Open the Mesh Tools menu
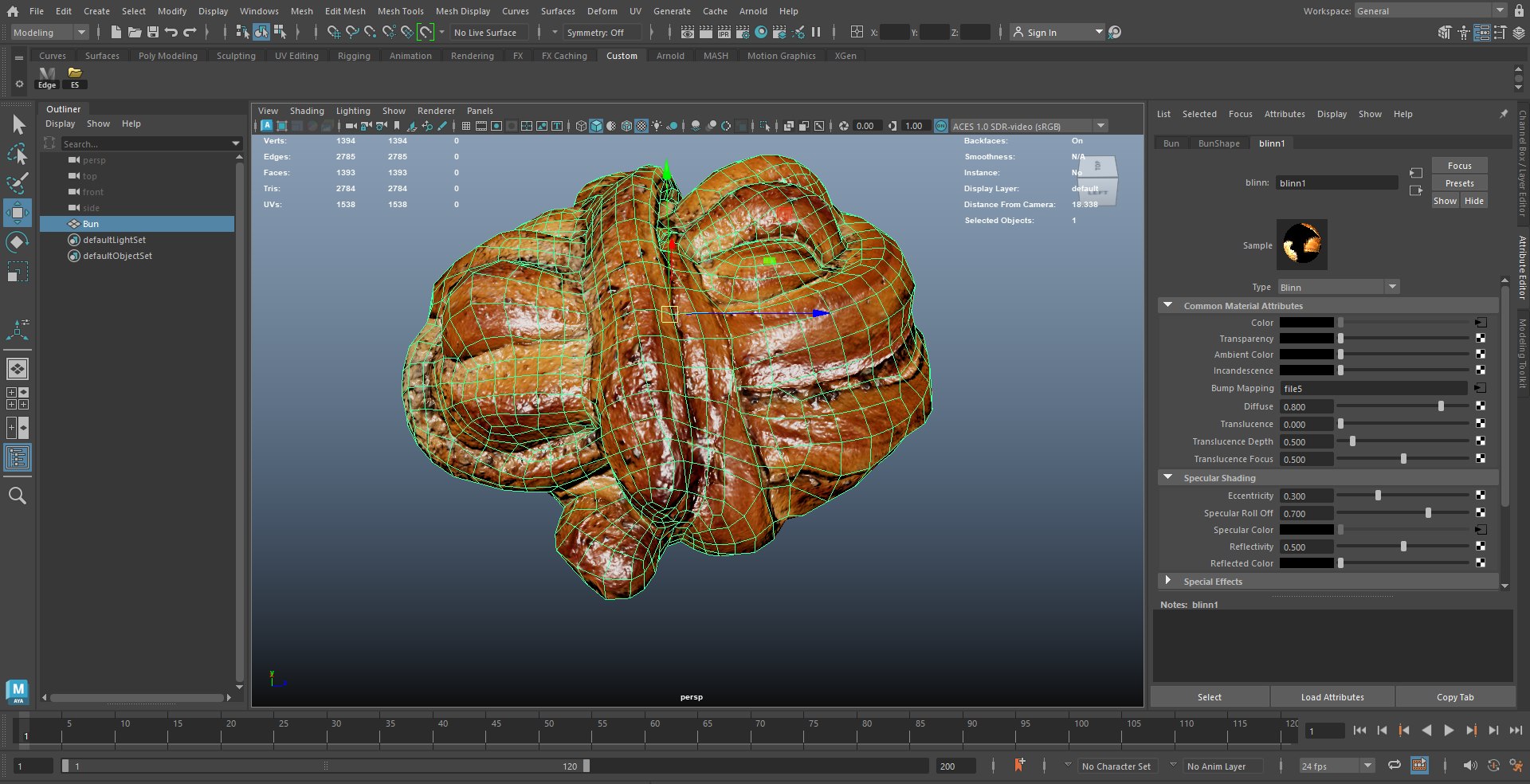 coord(400,11)
